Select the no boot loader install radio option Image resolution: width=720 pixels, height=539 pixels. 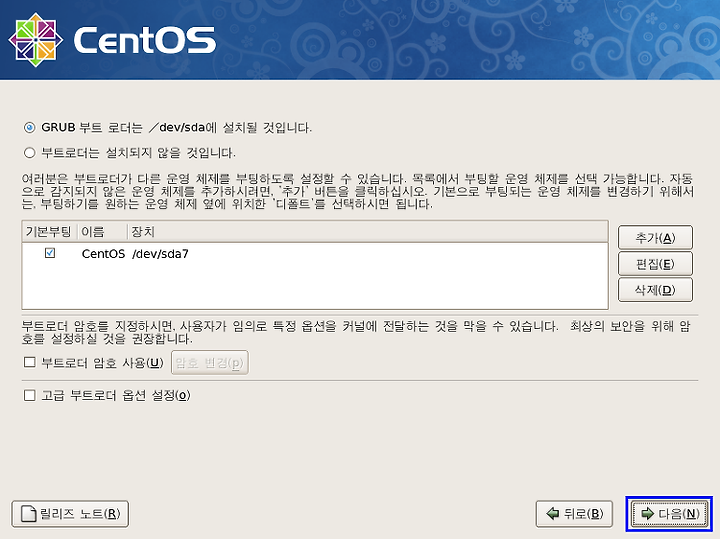tap(29, 152)
